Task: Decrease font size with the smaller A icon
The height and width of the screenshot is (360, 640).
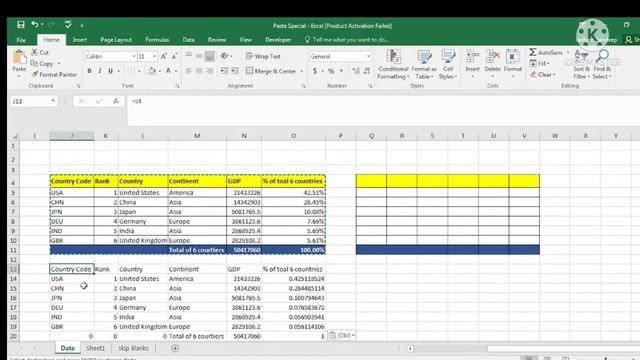Action: [x=174, y=56]
